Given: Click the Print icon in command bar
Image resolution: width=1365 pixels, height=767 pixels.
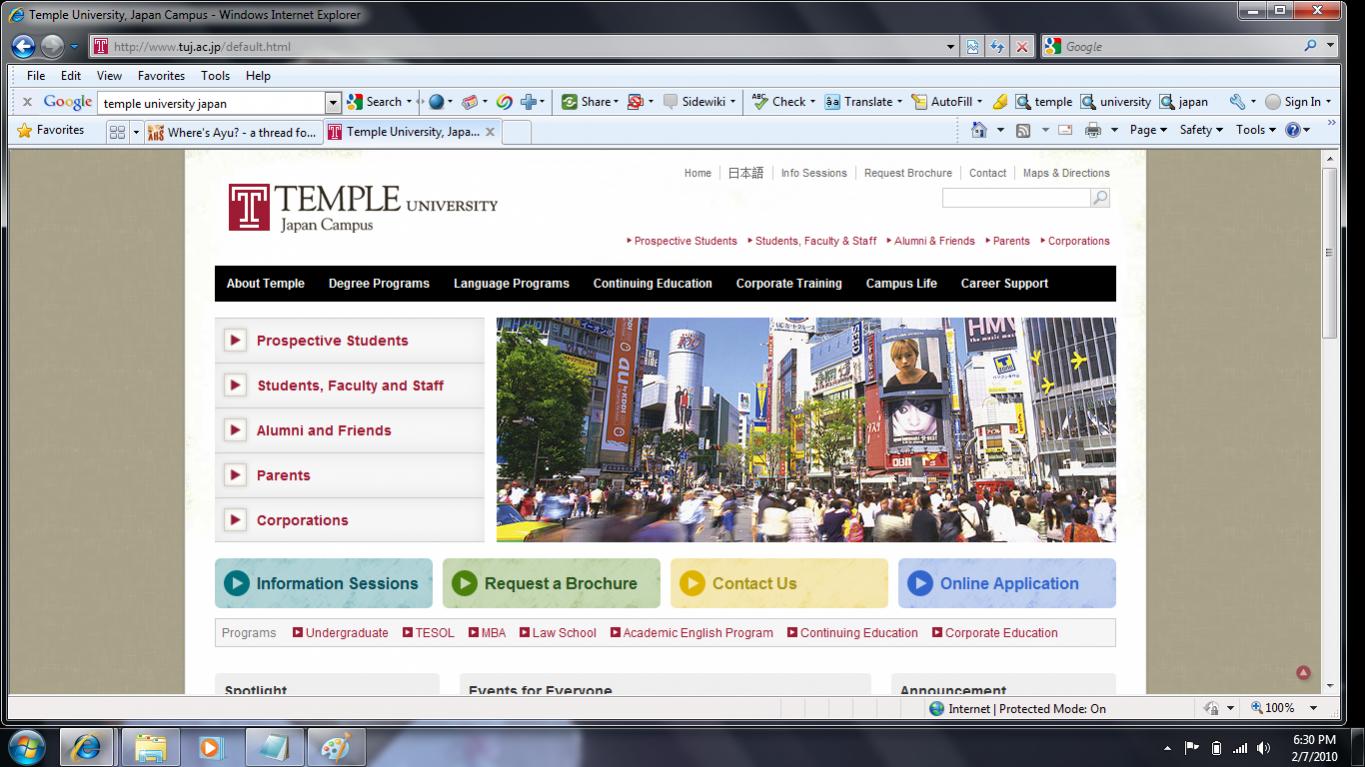Looking at the screenshot, I should point(1093,130).
